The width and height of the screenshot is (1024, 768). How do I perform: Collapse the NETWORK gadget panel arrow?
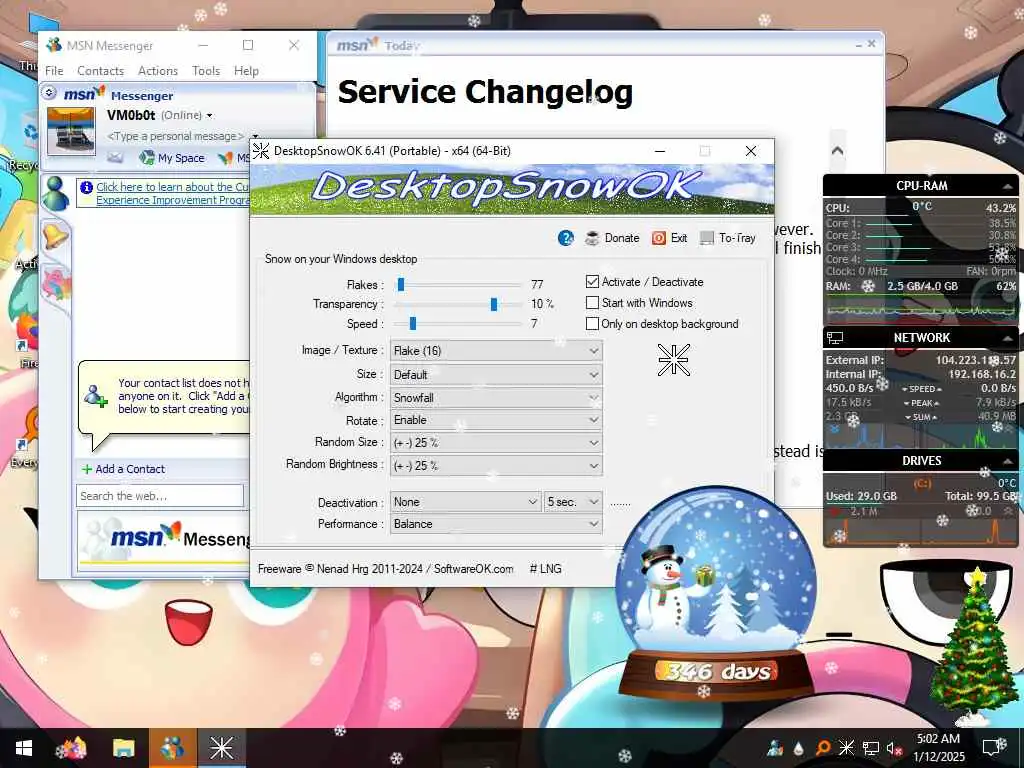(1008, 338)
